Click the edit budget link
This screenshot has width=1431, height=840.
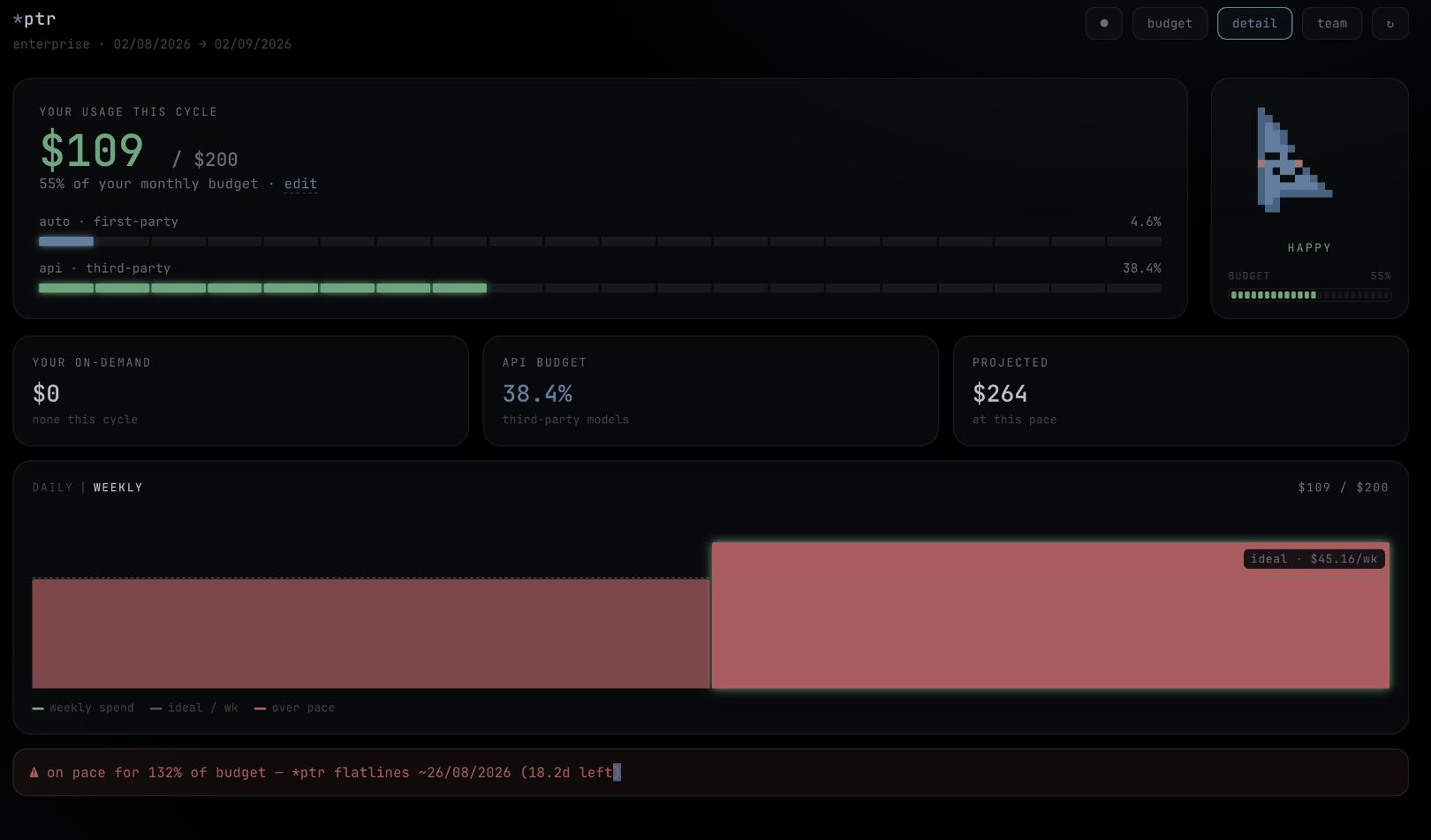pos(300,184)
